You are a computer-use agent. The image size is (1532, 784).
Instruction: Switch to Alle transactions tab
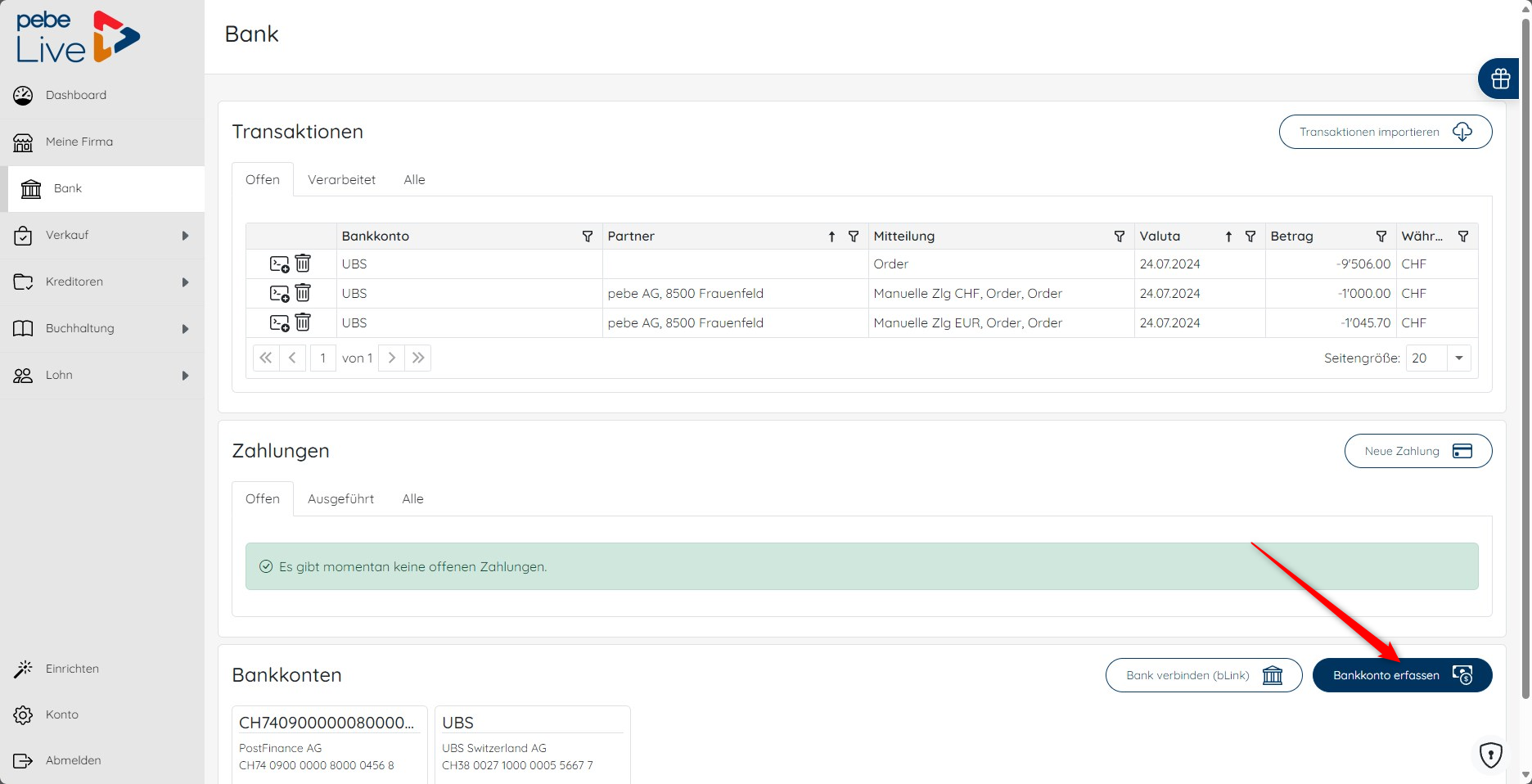click(x=414, y=180)
